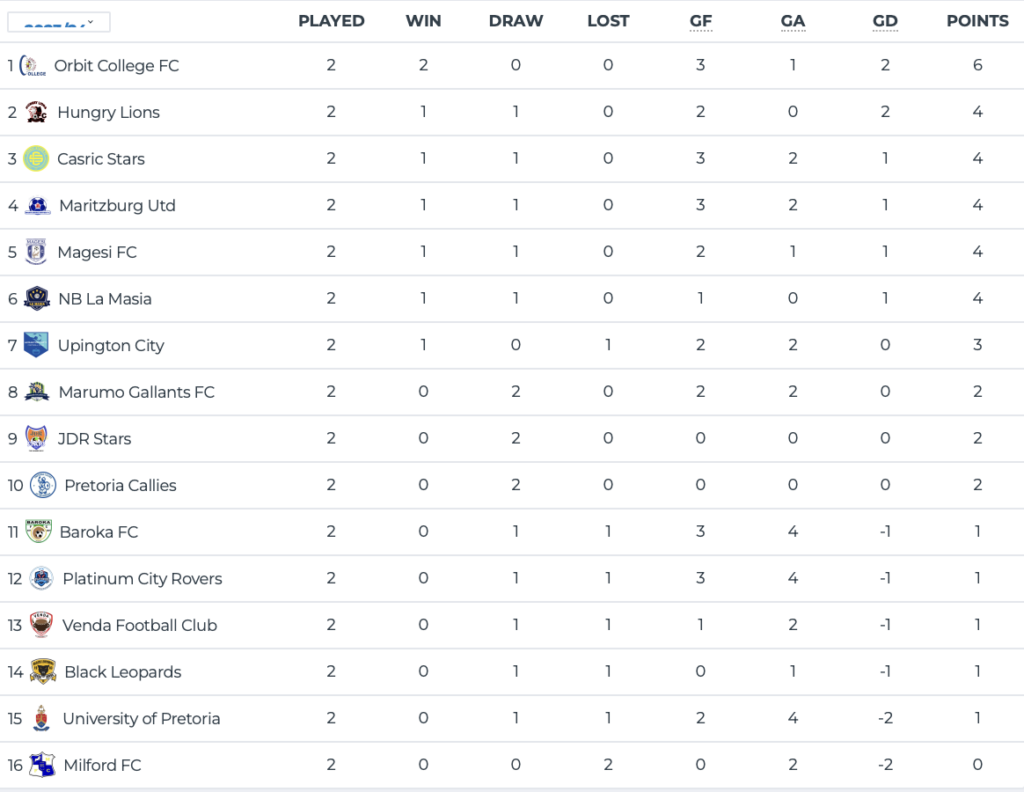Click the Black Leopards club emblem
This screenshot has height=792, width=1024.
(42, 672)
